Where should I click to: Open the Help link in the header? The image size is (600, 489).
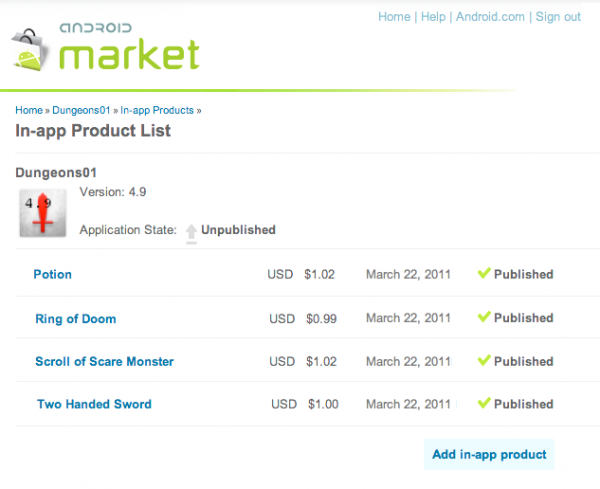[x=433, y=17]
